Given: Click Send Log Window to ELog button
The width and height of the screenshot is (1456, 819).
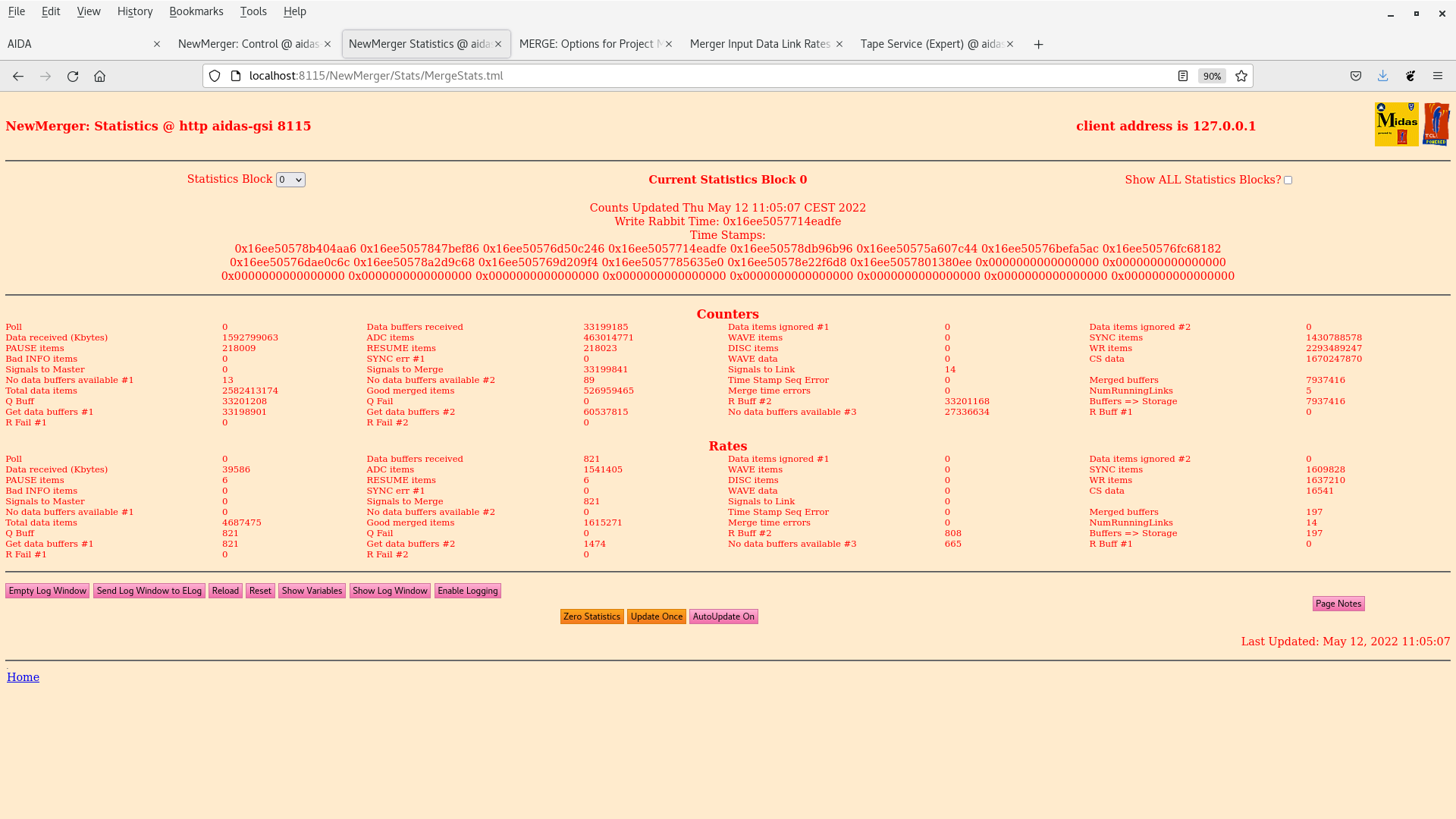Looking at the screenshot, I should [149, 591].
